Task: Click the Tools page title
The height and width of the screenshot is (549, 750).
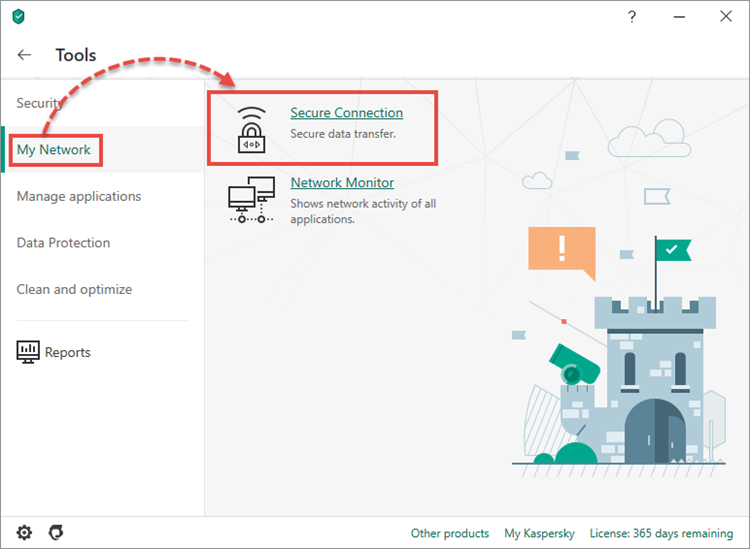Action: [76, 55]
